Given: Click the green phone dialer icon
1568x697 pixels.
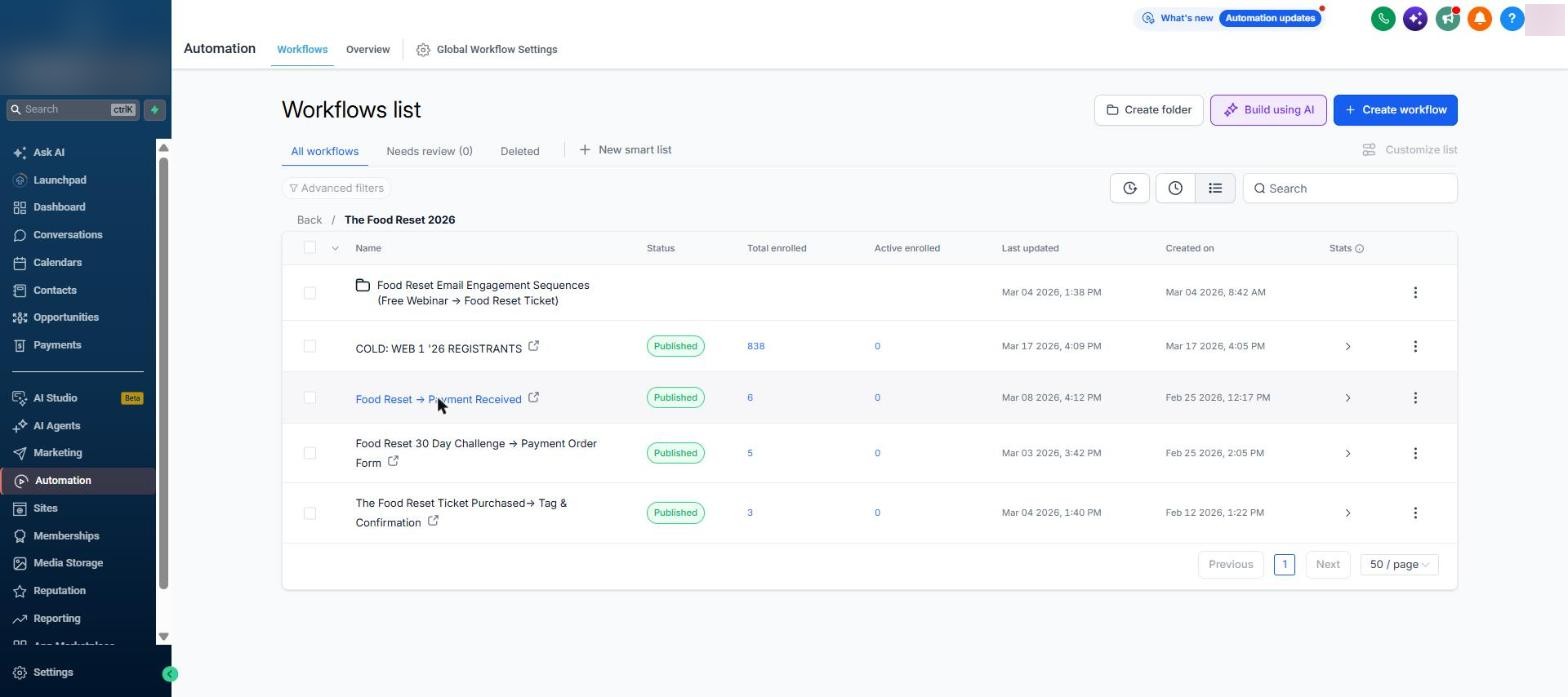Looking at the screenshot, I should [x=1383, y=18].
